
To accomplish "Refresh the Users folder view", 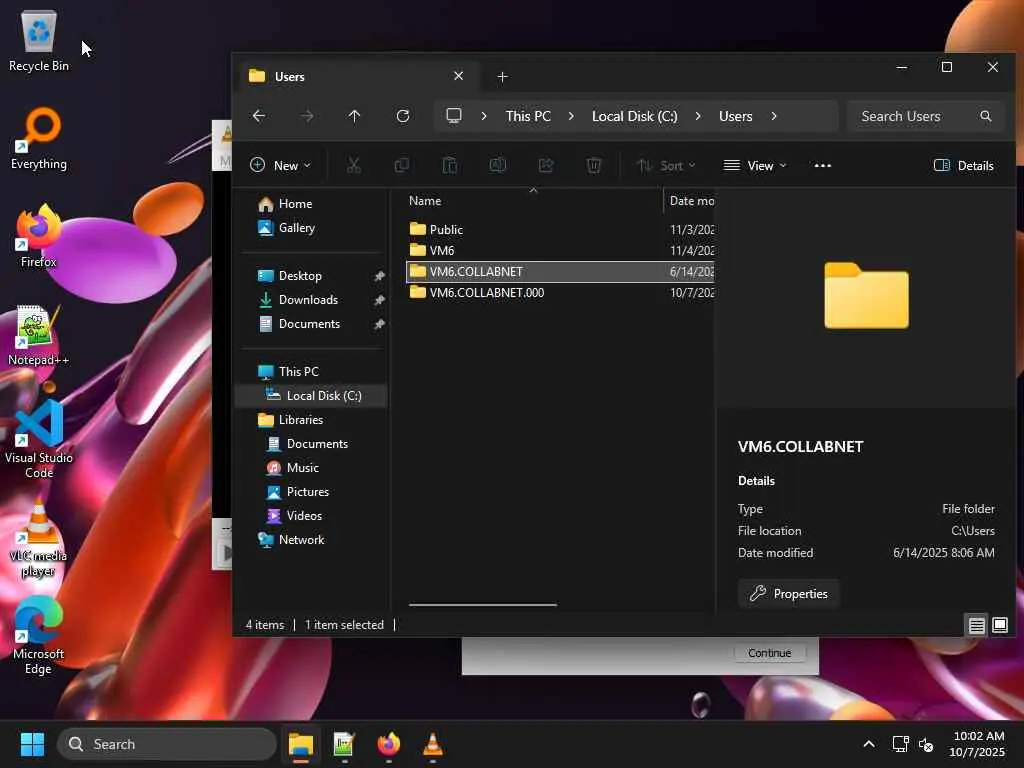I will click(403, 116).
